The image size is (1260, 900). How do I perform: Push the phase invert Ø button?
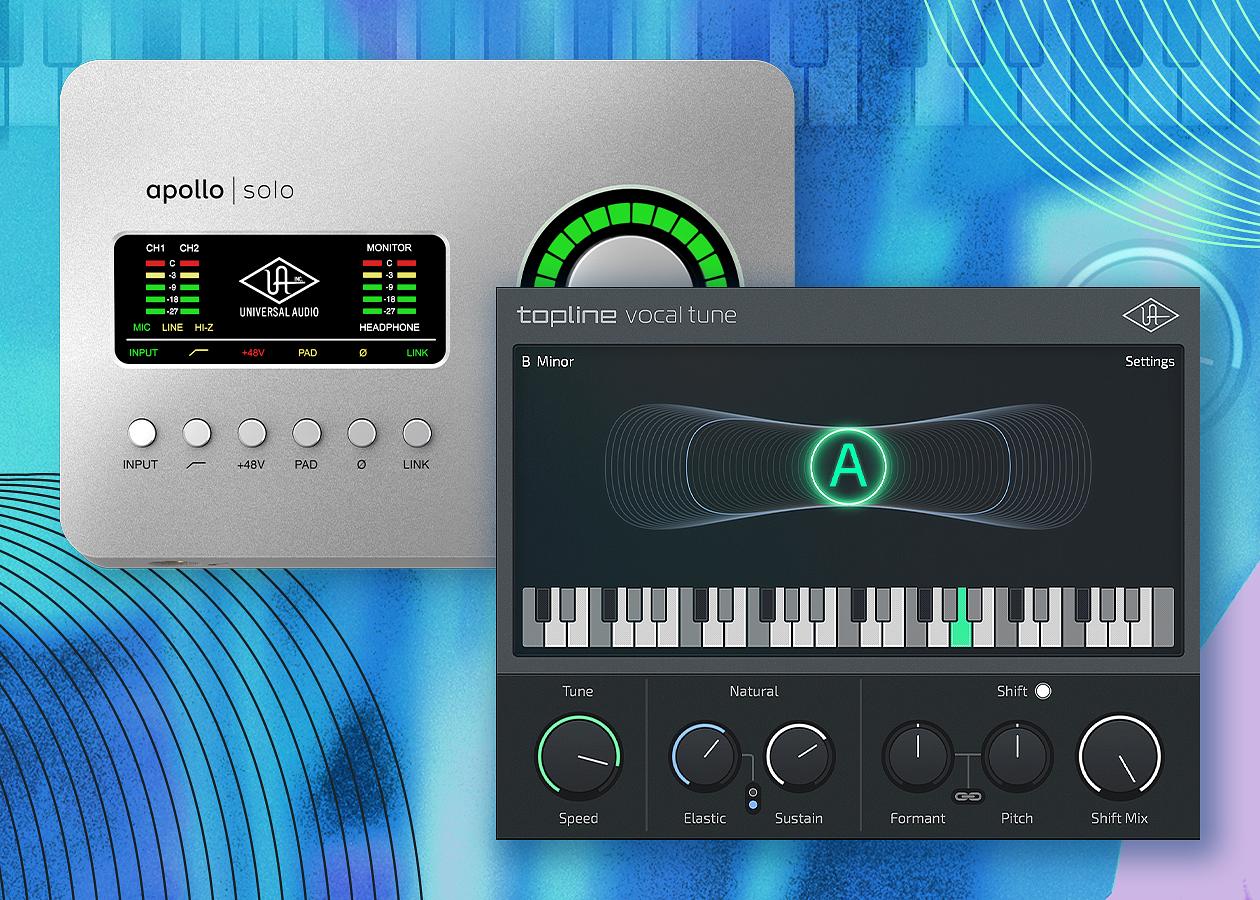point(362,433)
